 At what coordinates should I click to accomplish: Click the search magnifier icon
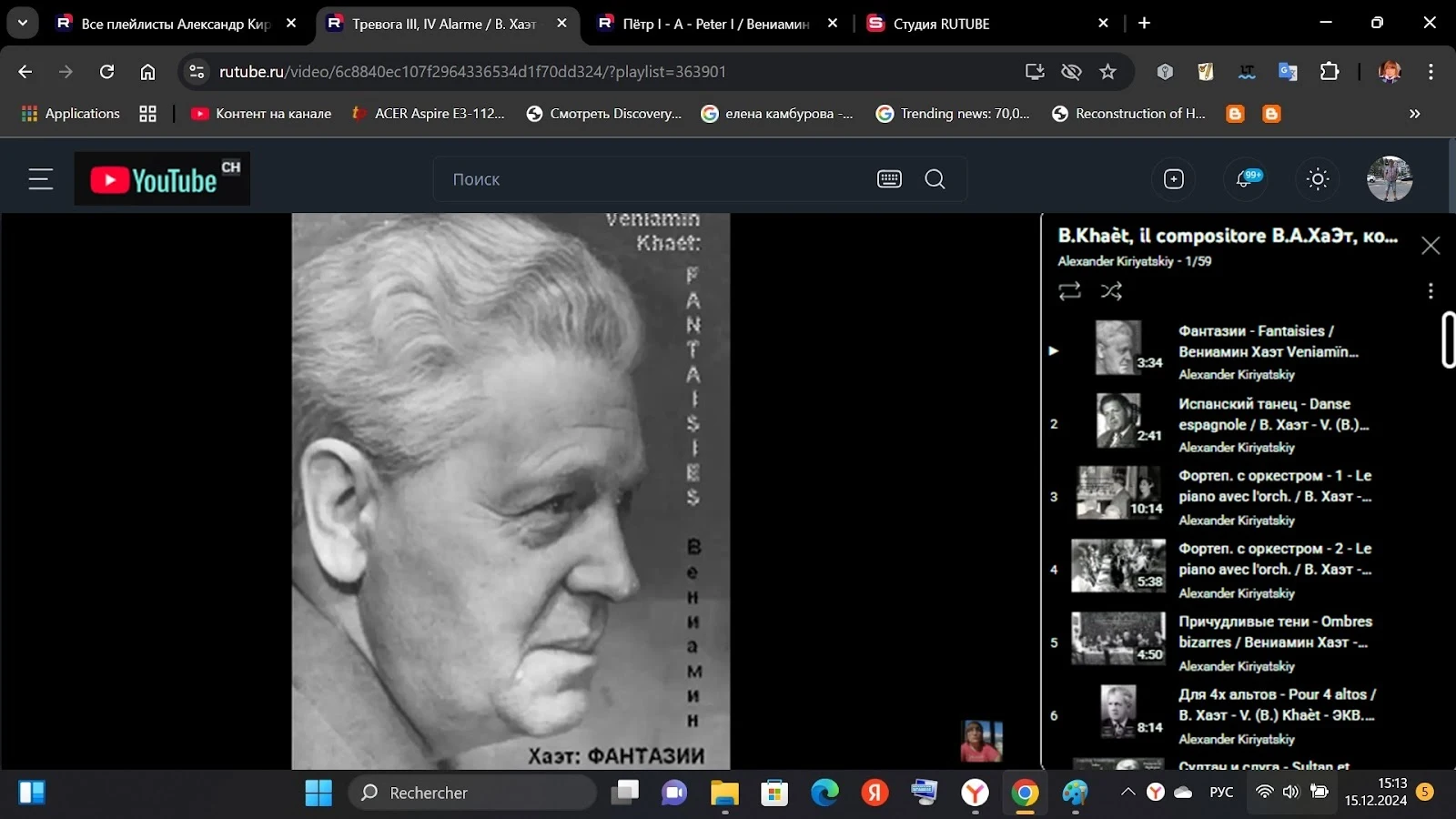pos(935,179)
